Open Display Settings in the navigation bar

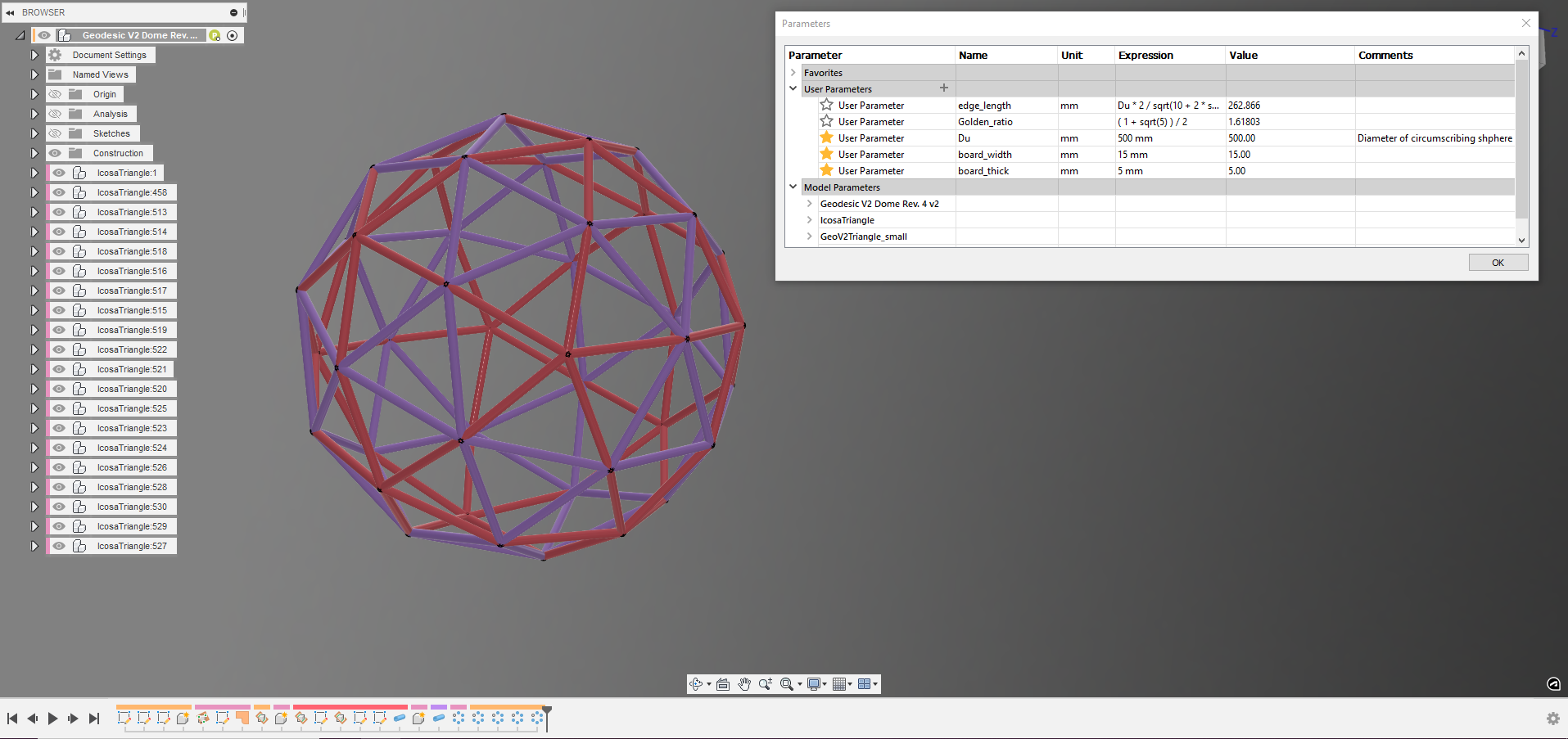[x=813, y=684]
